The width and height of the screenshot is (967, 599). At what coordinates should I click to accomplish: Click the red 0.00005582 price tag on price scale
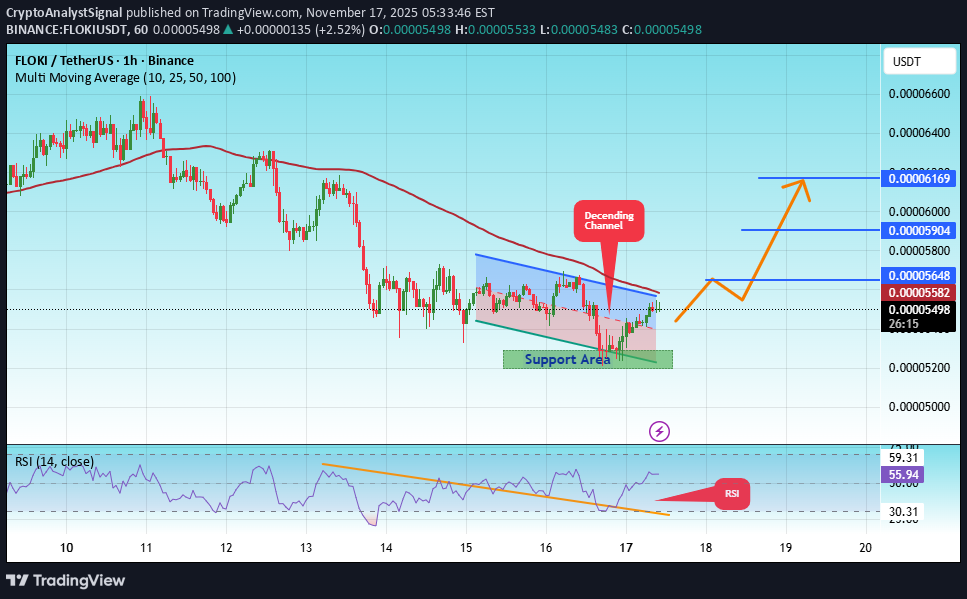click(919, 292)
